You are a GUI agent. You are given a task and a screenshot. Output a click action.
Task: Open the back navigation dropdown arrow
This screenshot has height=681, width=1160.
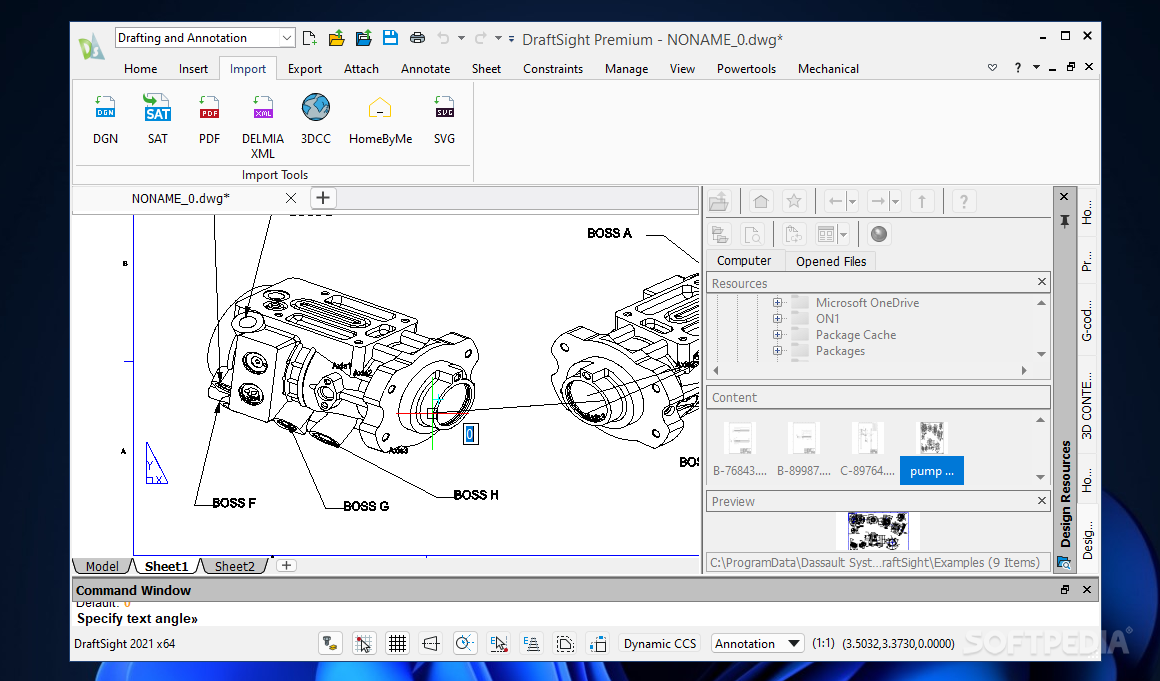pos(852,201)
